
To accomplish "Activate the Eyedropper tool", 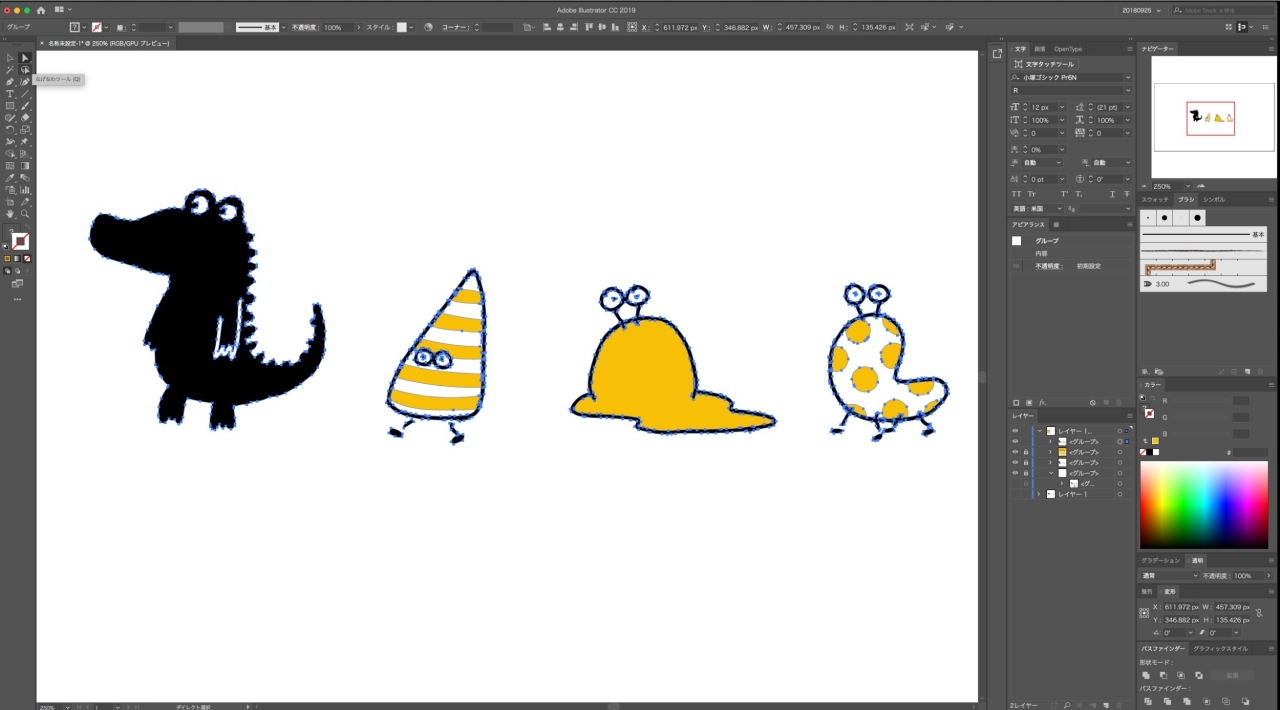I will [10, 178].
